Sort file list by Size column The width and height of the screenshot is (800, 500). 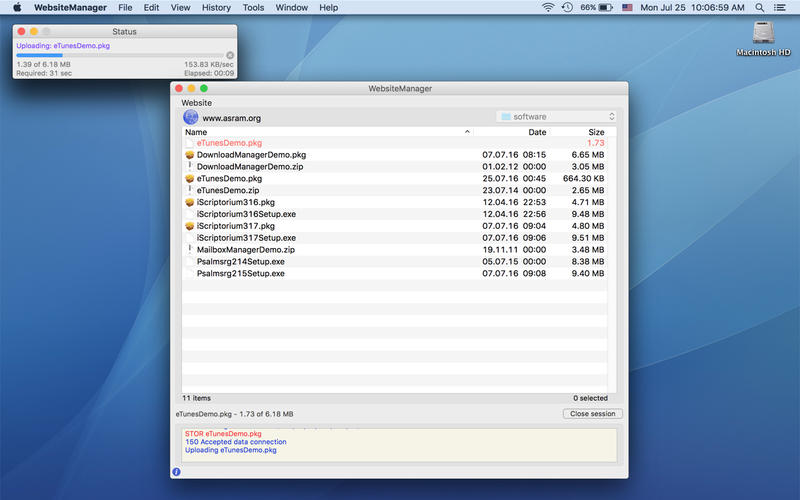click(x=596, y=132)
